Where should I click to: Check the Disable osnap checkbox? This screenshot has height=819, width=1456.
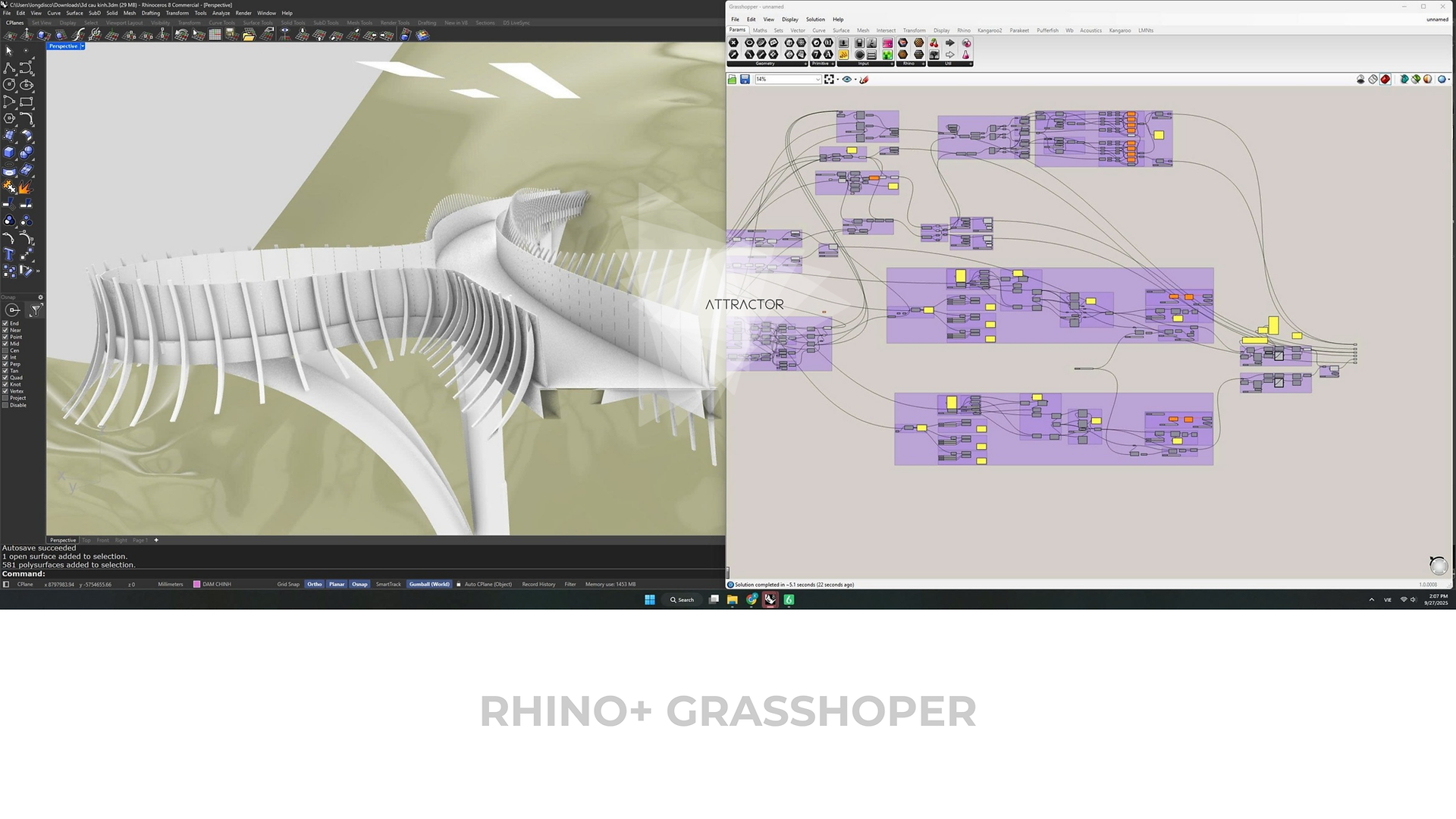(5, 405)
